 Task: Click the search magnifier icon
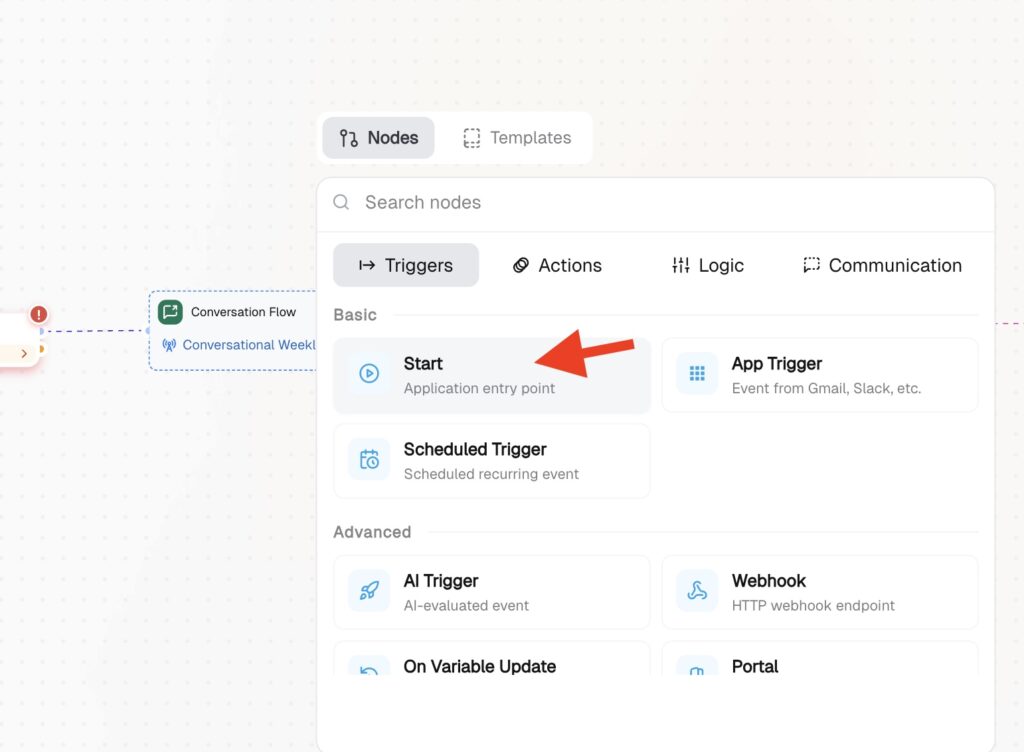[341, 202]
